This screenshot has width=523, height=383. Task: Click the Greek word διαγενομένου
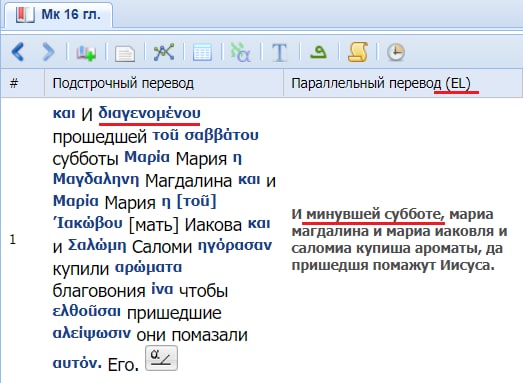[149, 113]
